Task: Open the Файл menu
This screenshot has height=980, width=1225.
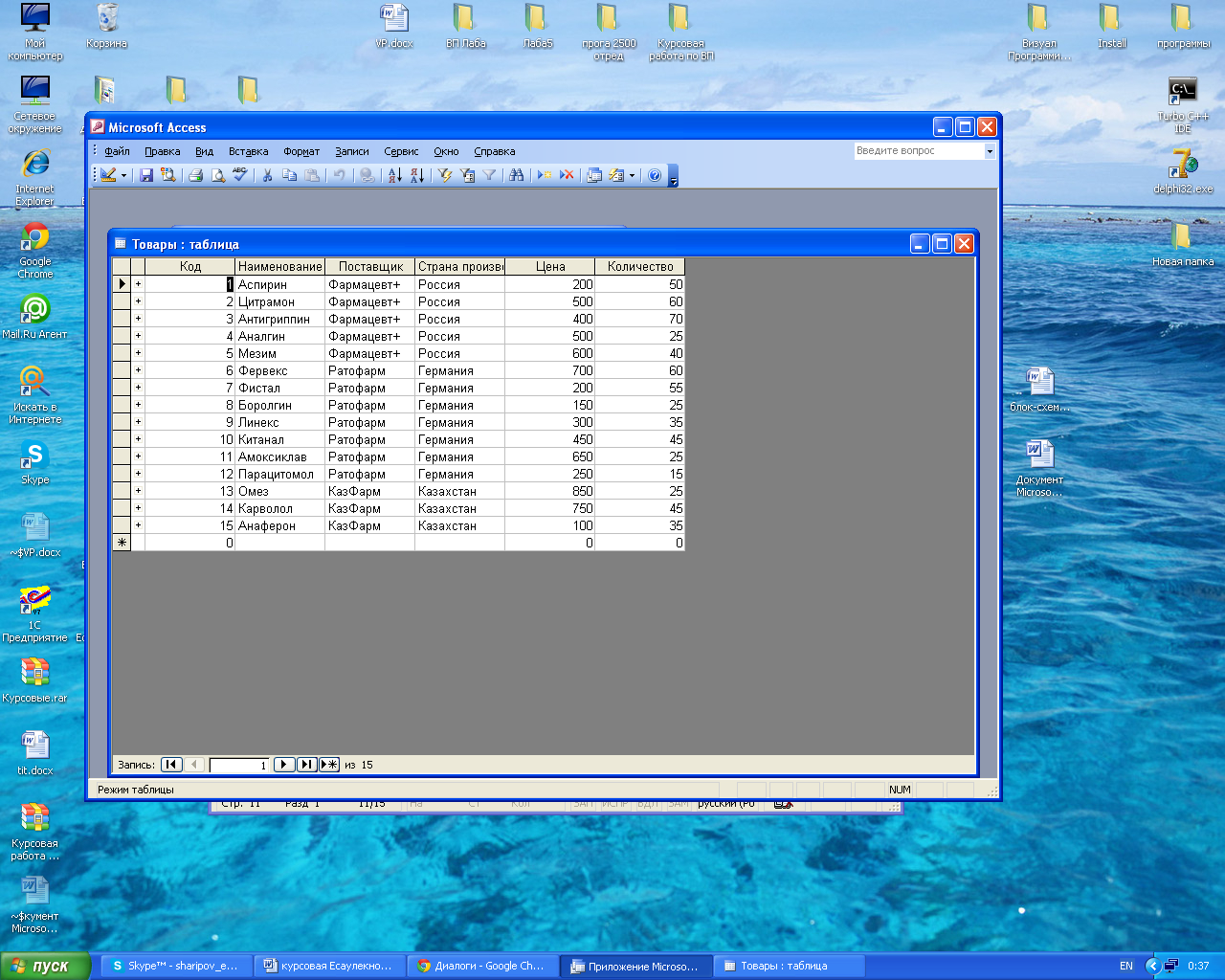Action: click(117, 151)
